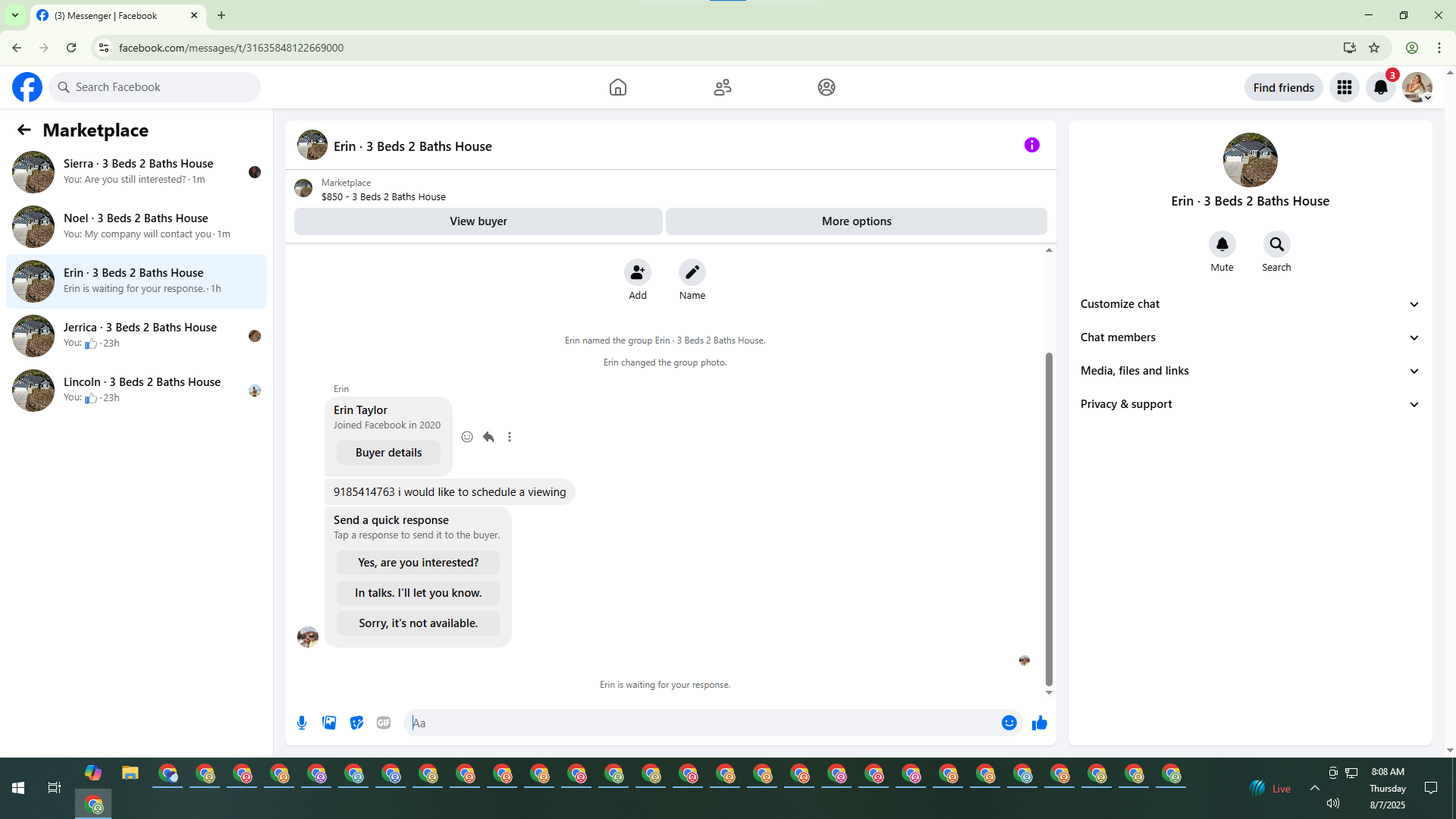The width and height of the screenshot is (1456, 819).
Task: Open the Windows Start menu
Action: 18,788
